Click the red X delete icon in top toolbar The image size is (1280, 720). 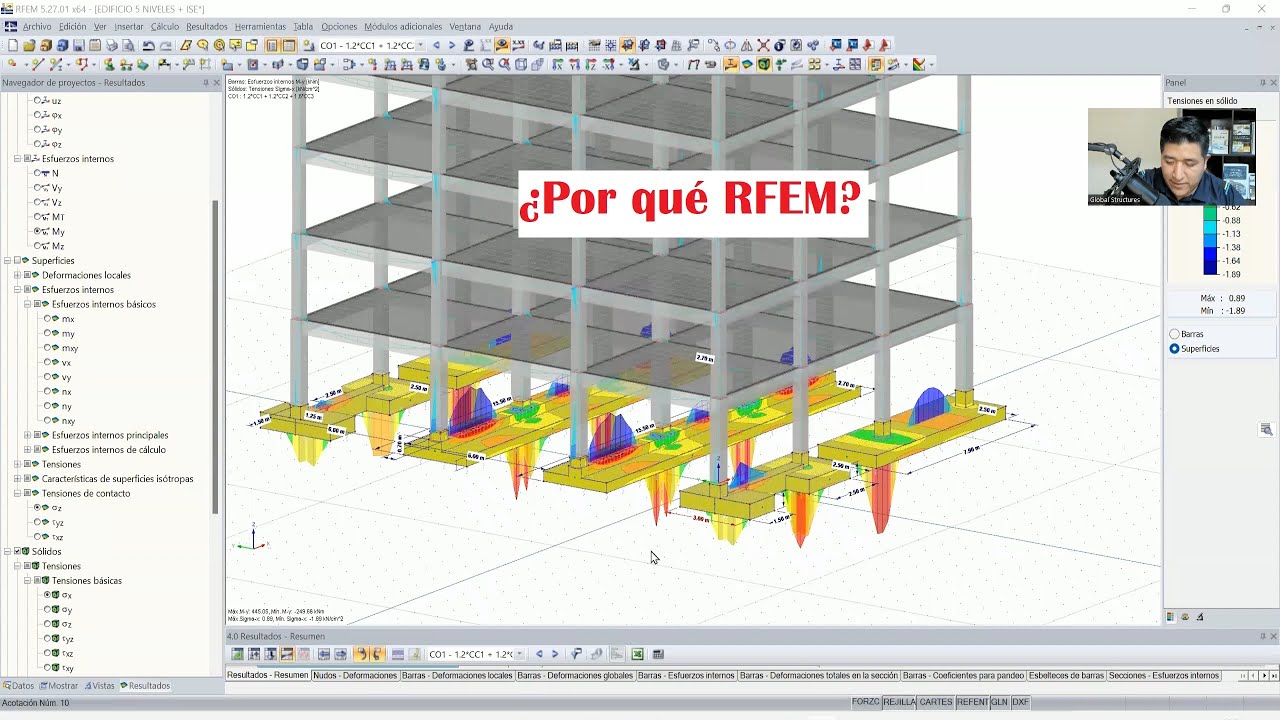[763, 45]
